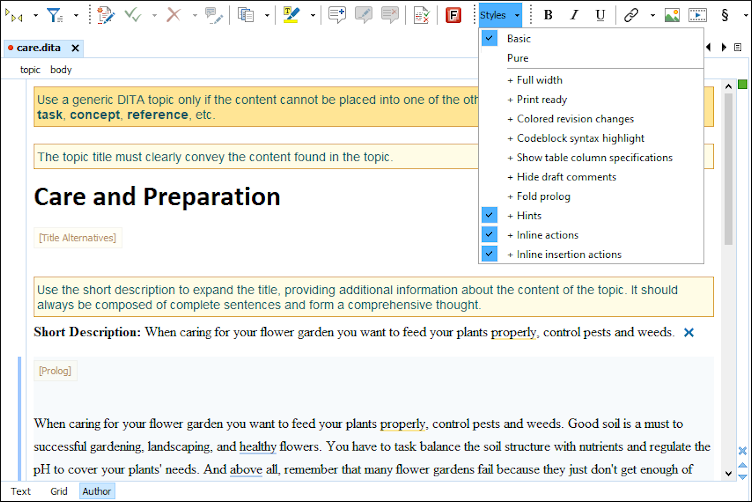Click the Add Comment icon
Screen dimensions: 752x502
pos(337,15)
